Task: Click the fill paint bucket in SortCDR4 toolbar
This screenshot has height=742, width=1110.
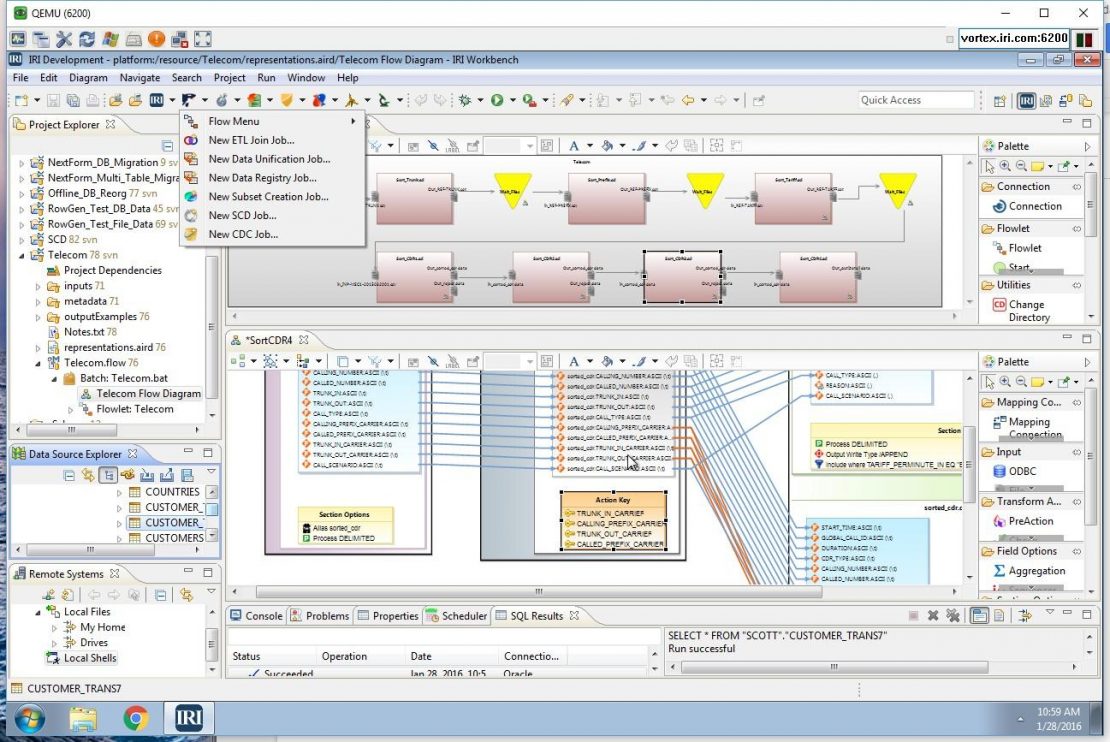Action: click(607, 361)
